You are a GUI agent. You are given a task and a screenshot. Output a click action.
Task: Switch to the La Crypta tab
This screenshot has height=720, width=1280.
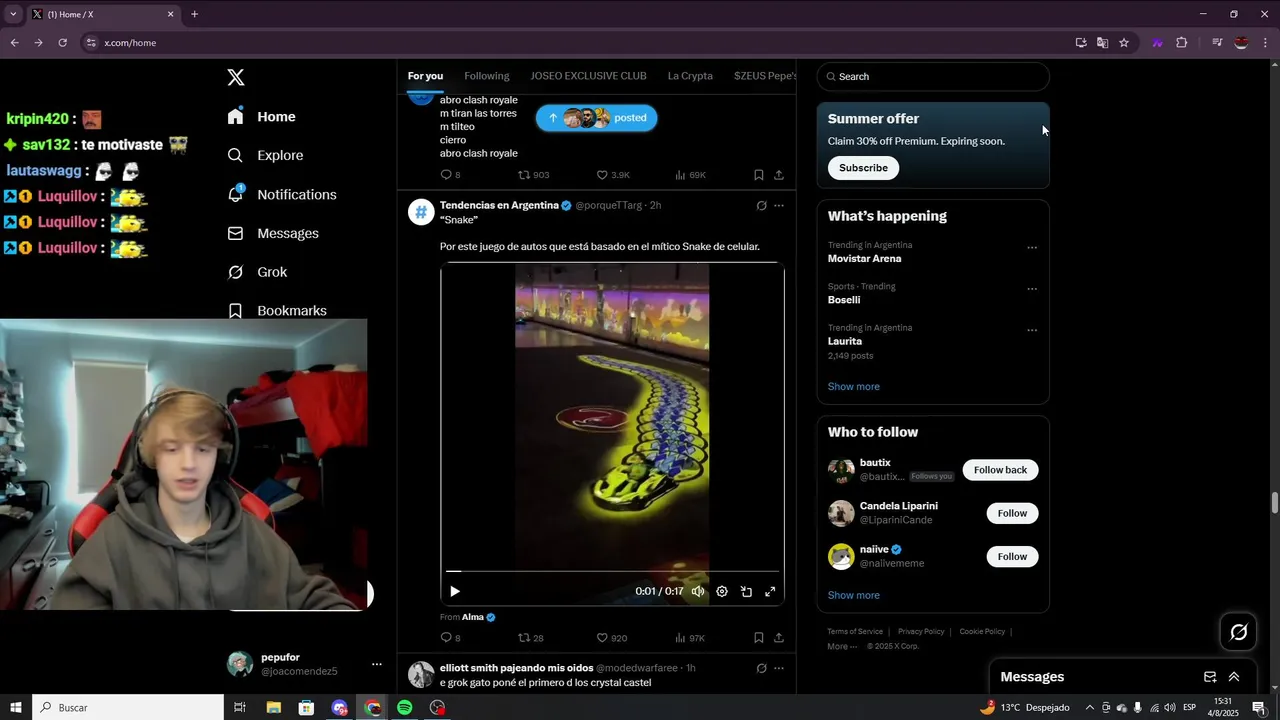[690, 76]
